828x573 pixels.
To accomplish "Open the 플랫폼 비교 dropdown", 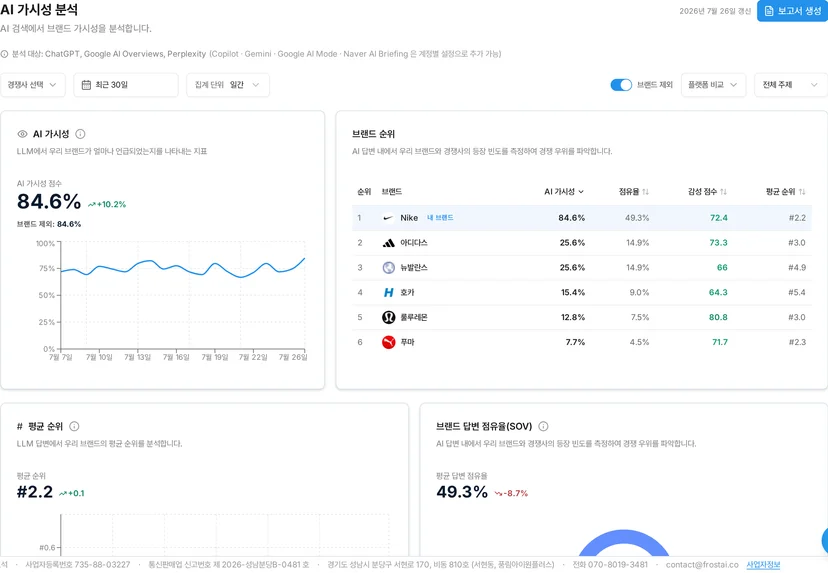I will click(713, 84).
